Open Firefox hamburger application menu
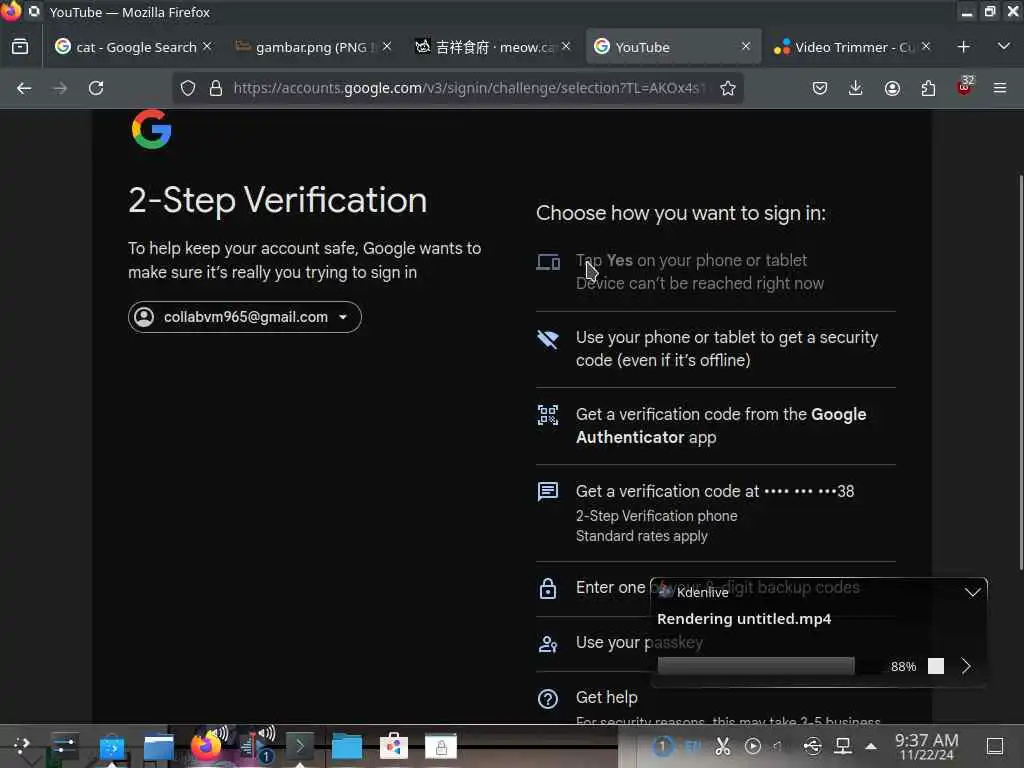Viewport: 1024px width, 768px height. (1000, 88)
